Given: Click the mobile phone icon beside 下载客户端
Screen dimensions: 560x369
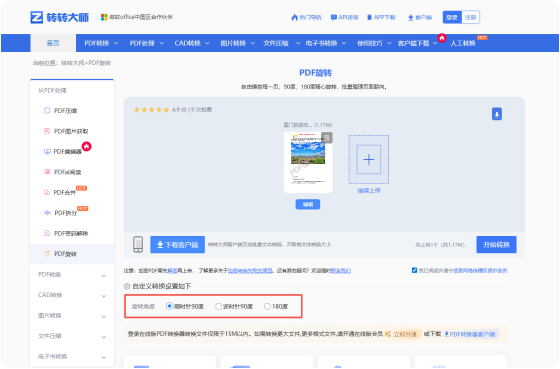Looking at the screenshot, I should [138, 244].
